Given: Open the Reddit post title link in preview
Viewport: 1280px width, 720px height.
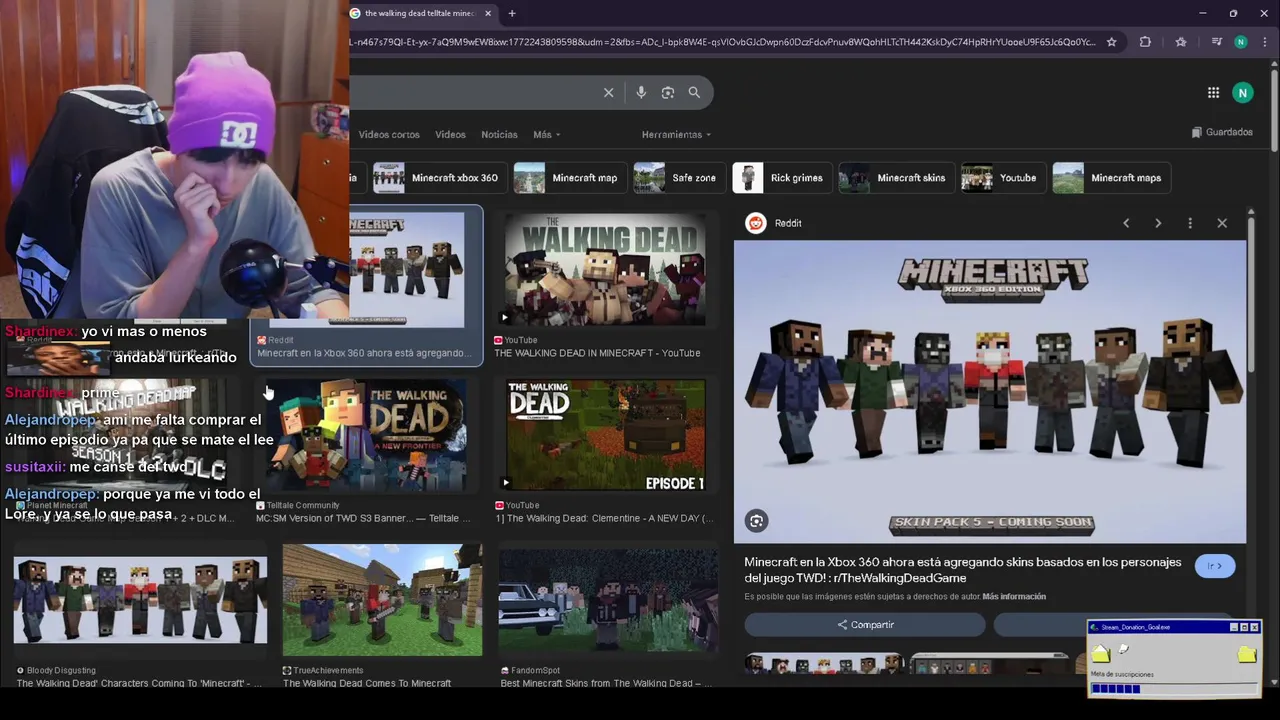Looking at the screenshot, I should [963, 570].
